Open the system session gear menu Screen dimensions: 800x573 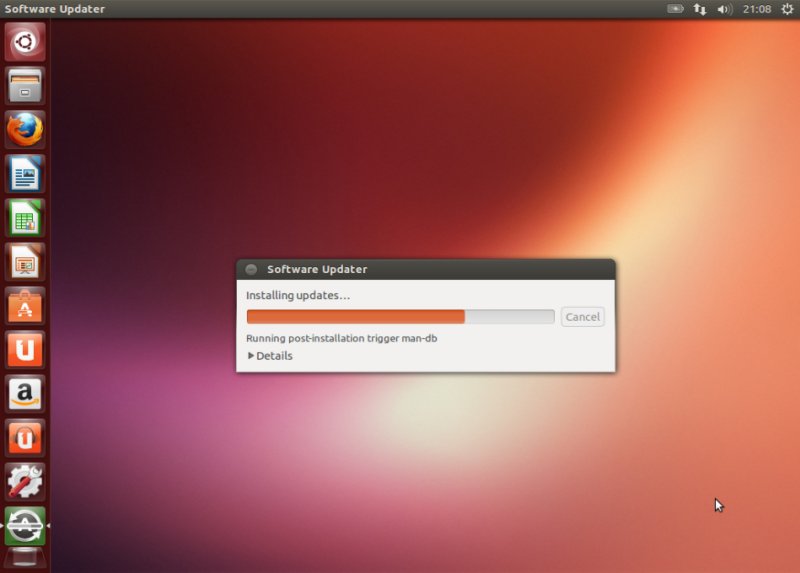[x=787, y=9]
